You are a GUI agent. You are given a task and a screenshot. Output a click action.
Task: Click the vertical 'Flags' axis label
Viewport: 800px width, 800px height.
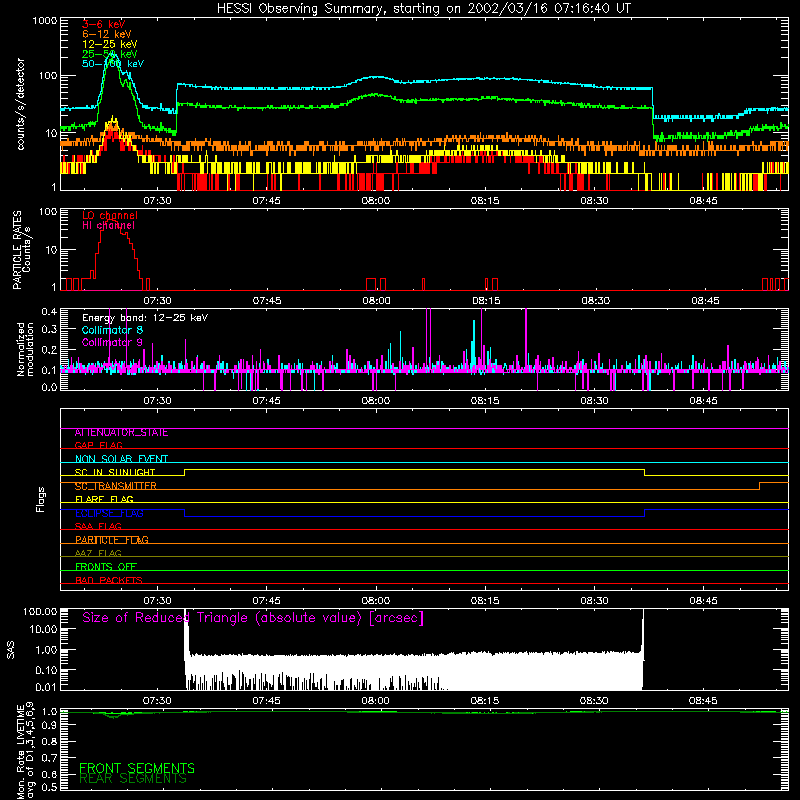point(41,499)
